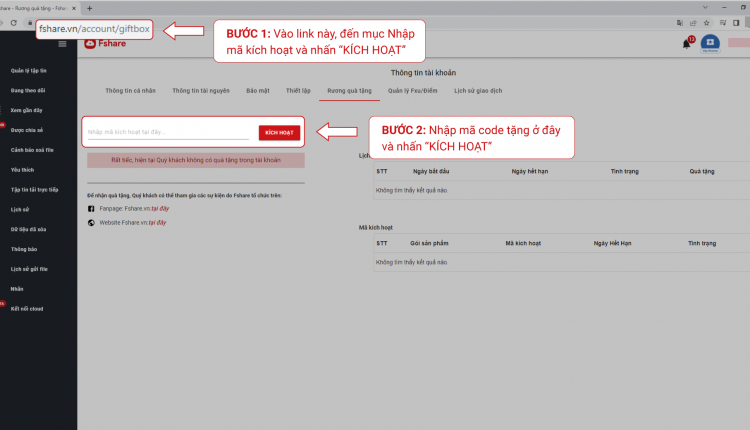Open Quản lý tập tin in sidebar
The image size is (750, 430).
coord(29,71)
